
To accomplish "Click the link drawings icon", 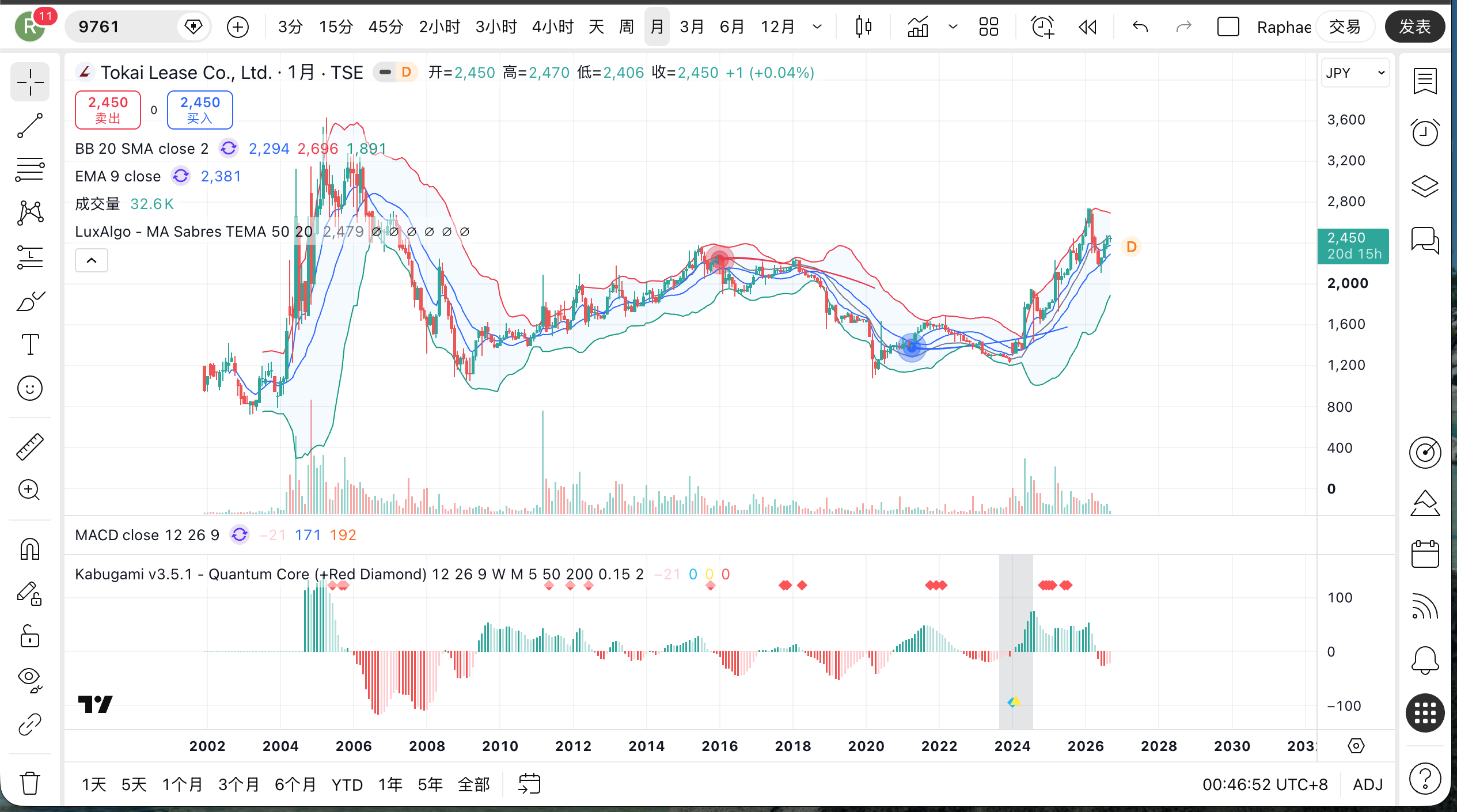I will [x=30, y=724].
